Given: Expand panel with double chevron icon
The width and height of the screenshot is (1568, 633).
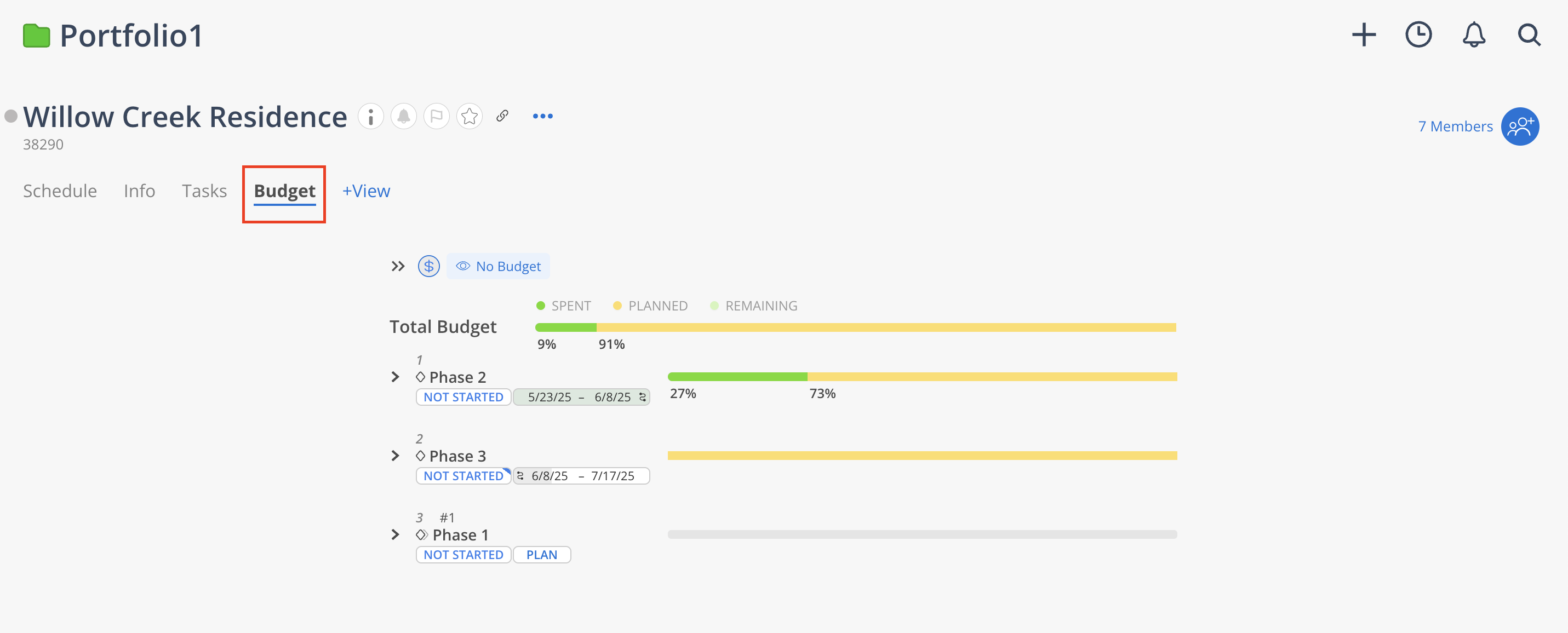Looking at the screenshot, I should coord(397,266).
